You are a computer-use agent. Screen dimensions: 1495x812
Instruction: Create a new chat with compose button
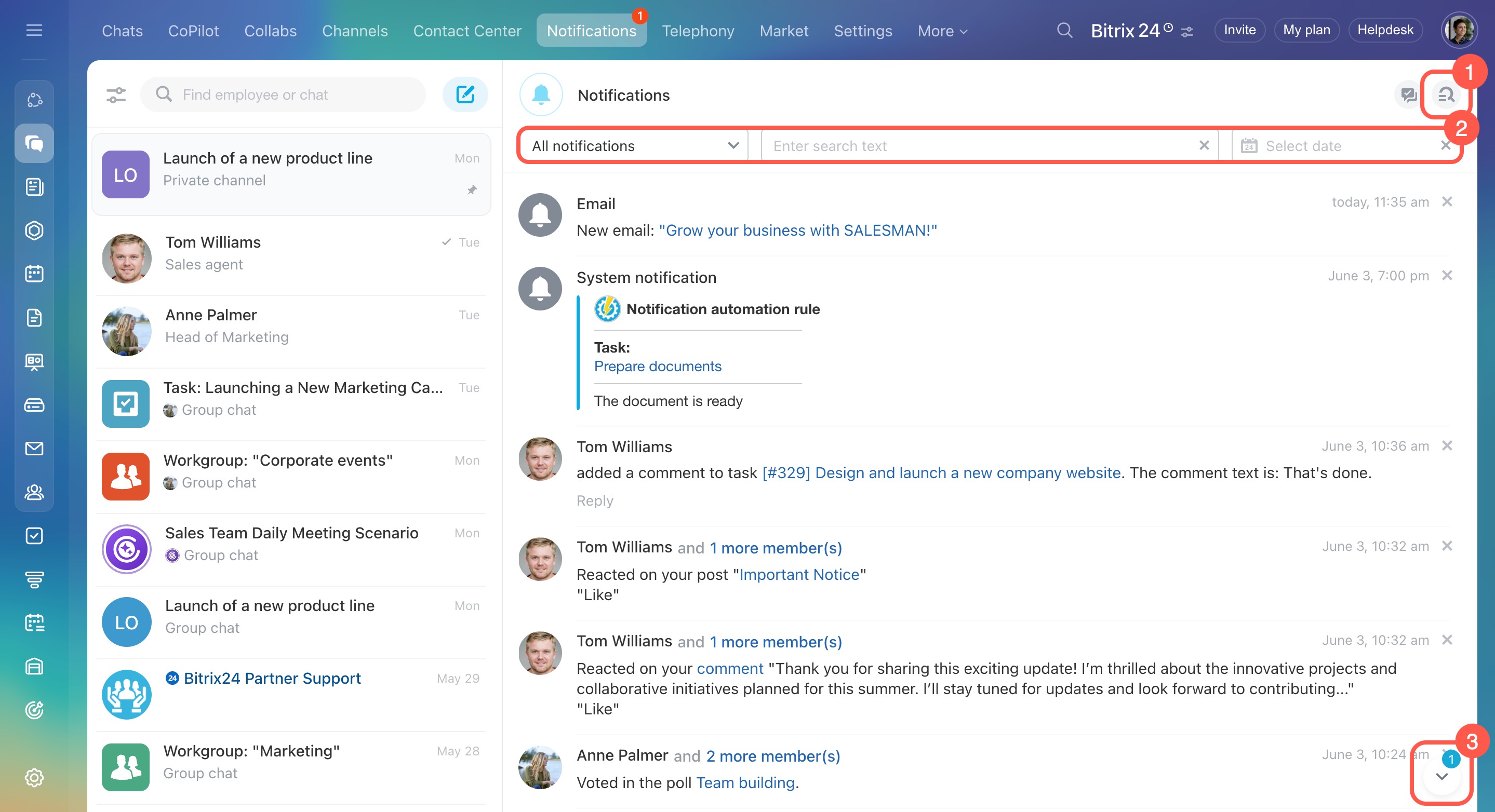click(465, 94)
